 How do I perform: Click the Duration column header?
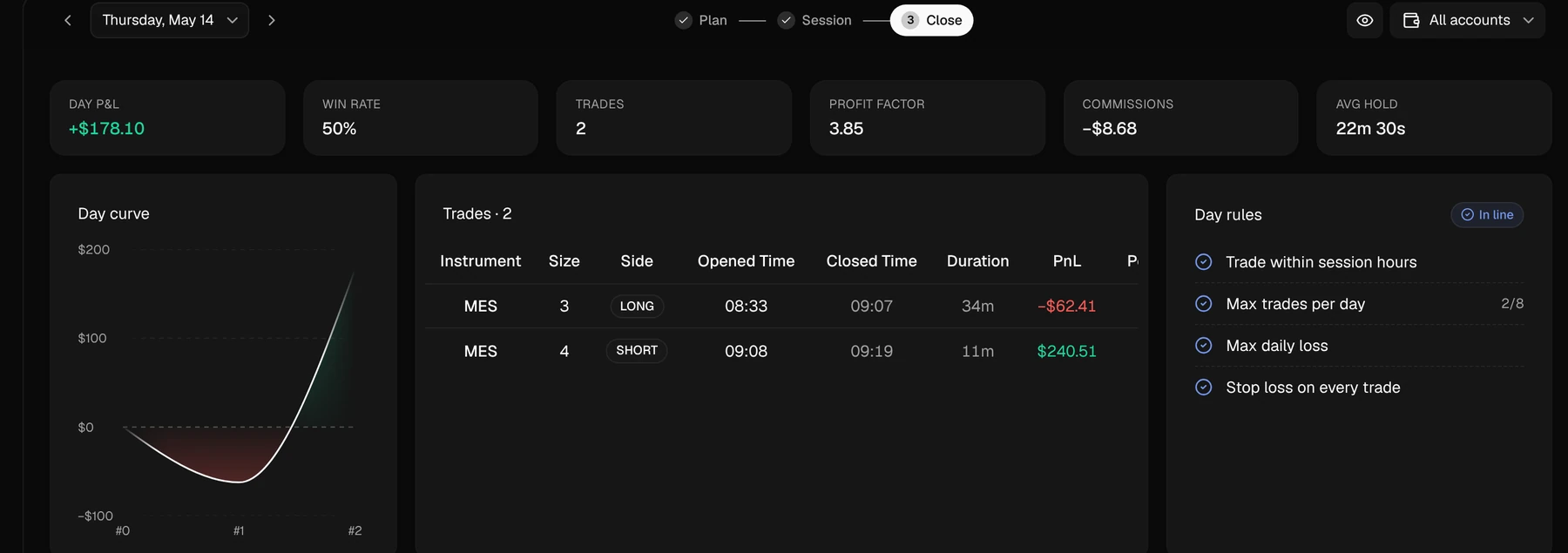coord(977,261)
